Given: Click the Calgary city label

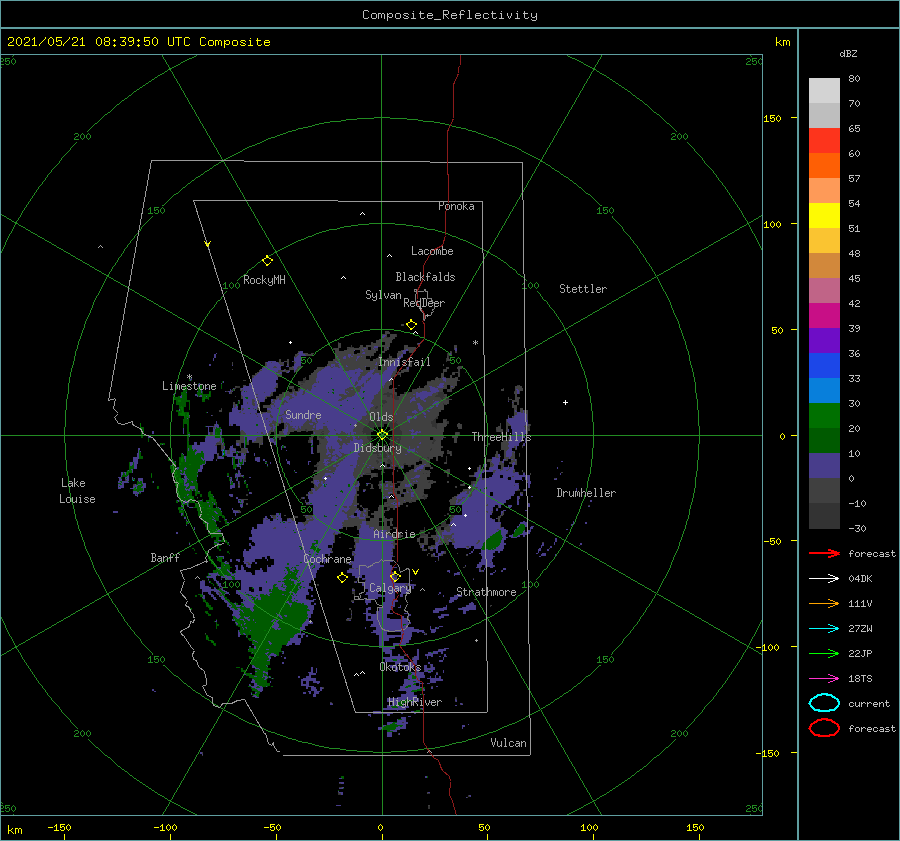Looking at the screenshot, I should 390,588.
